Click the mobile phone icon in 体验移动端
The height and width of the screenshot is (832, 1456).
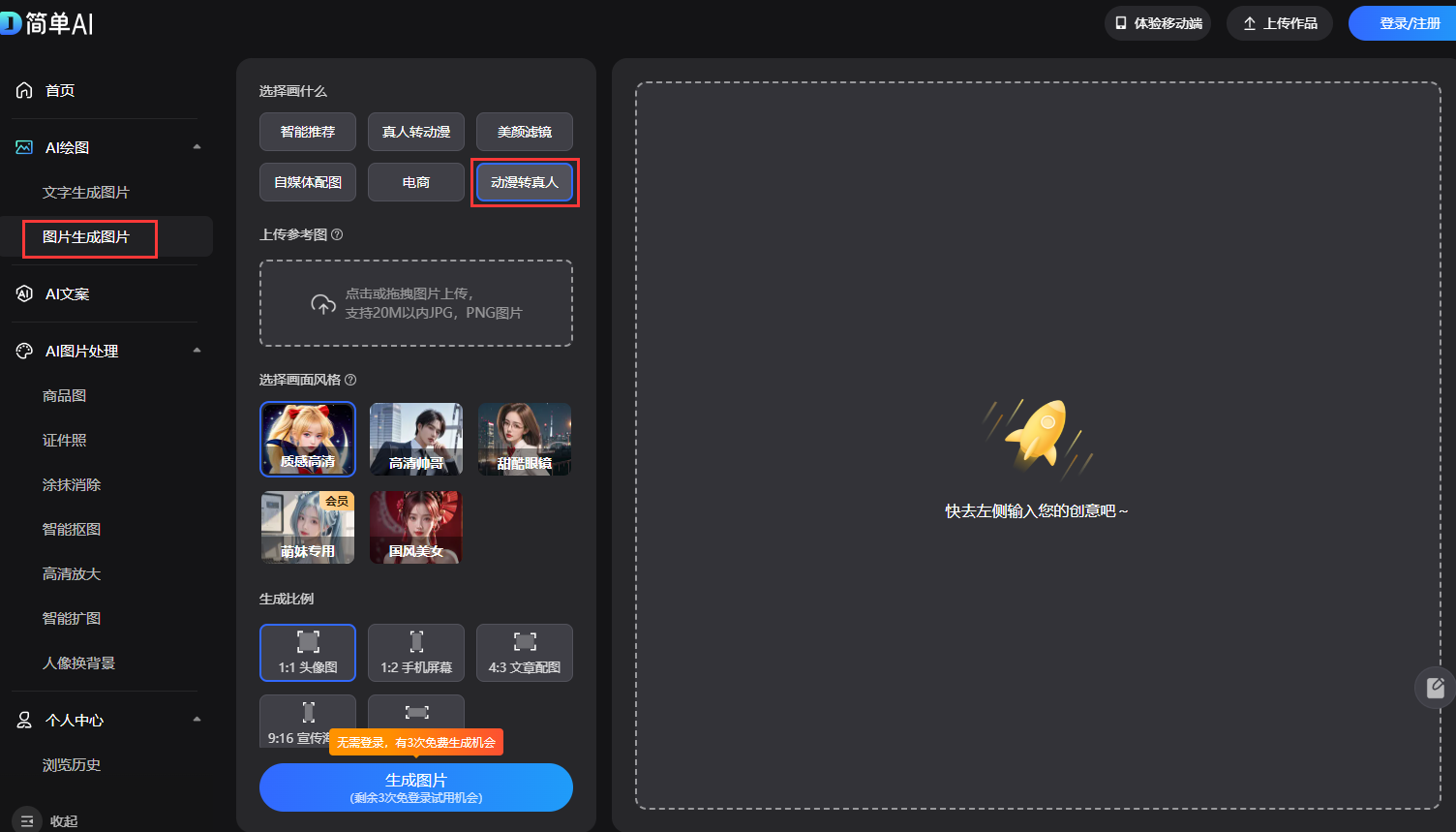[1121, 23]
